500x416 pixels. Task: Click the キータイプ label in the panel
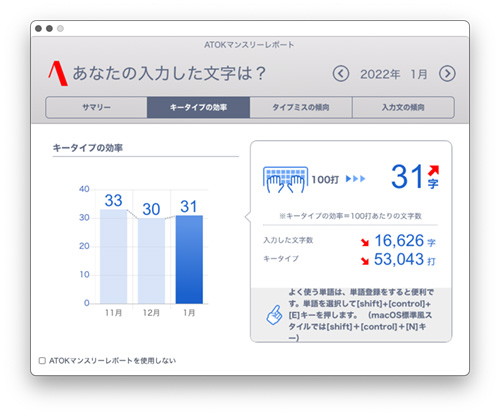click(x=281, y=259)
